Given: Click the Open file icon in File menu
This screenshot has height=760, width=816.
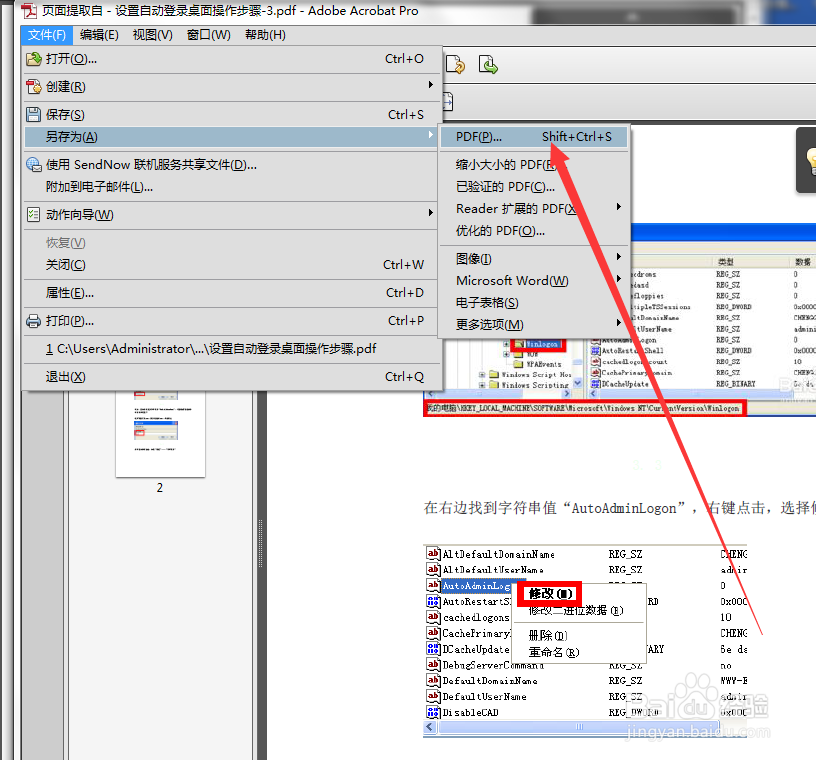Looking at the screenshot, I should click(x=34, y=59).
